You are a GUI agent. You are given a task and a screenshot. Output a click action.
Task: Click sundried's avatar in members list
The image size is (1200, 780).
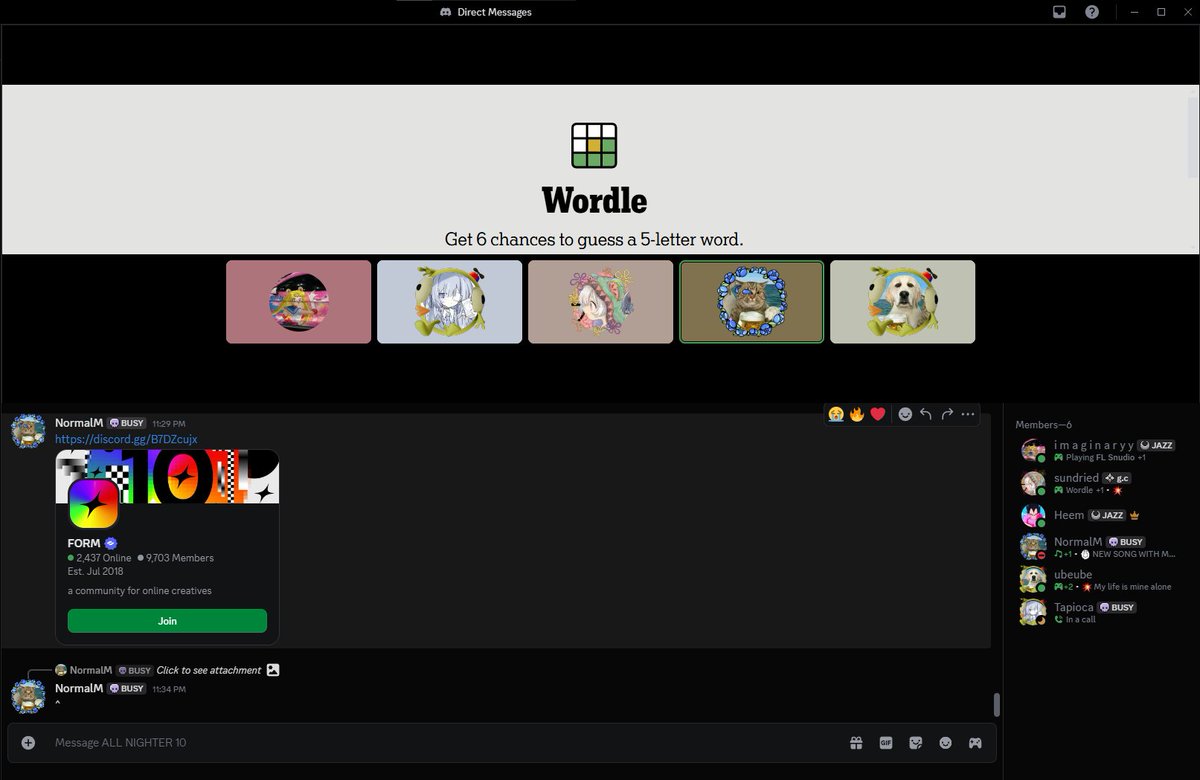click(1033, 483)
